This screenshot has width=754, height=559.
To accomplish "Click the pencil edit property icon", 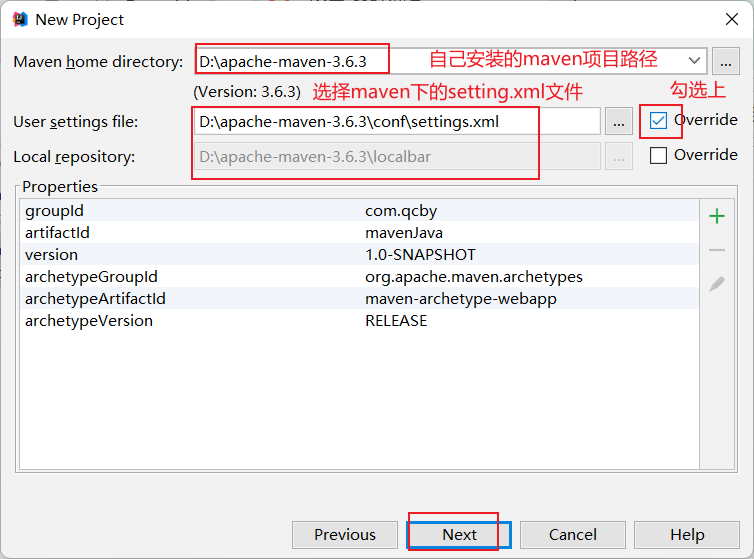I will 716,284.
